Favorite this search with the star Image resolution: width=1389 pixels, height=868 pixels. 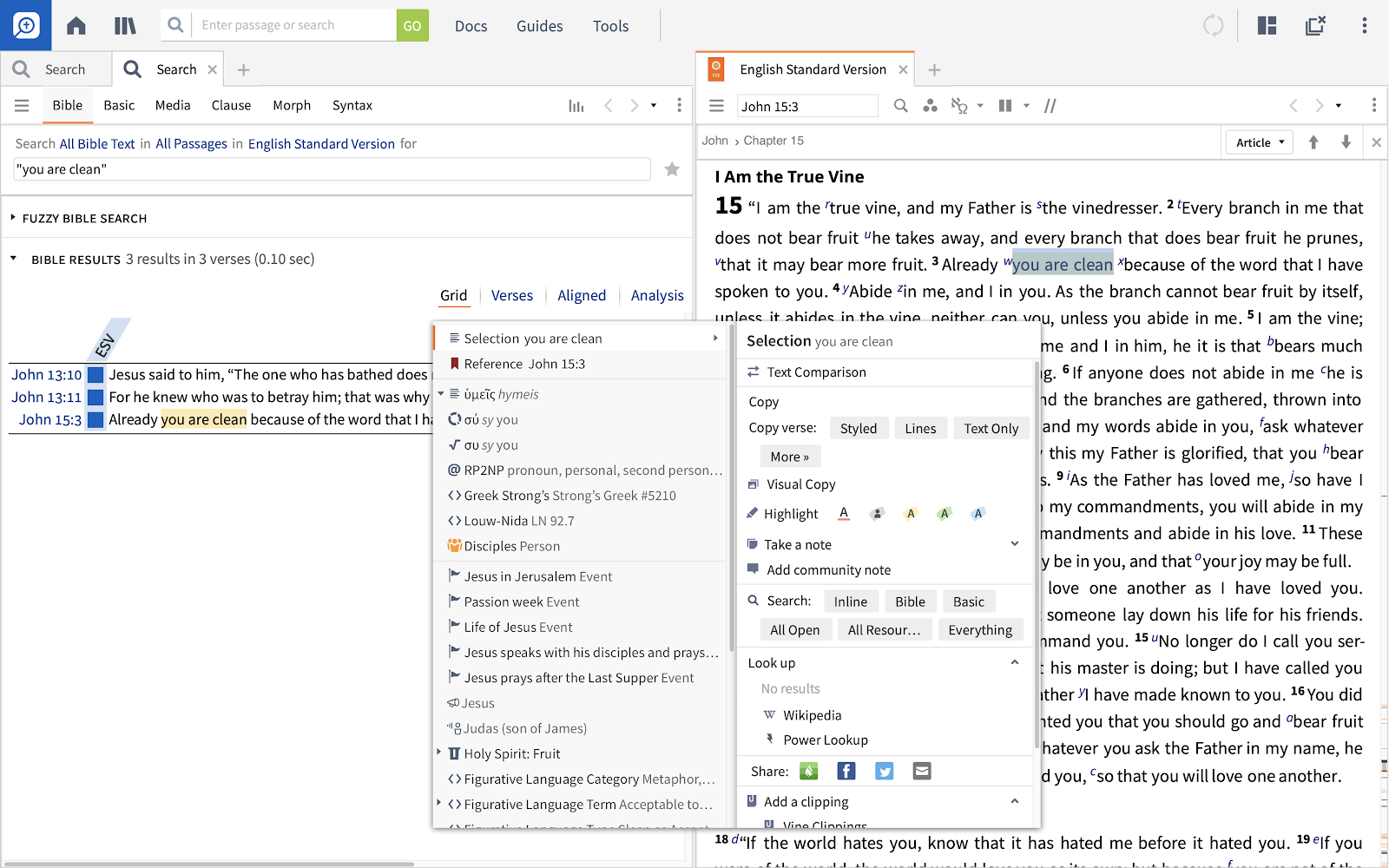(672, 169)
